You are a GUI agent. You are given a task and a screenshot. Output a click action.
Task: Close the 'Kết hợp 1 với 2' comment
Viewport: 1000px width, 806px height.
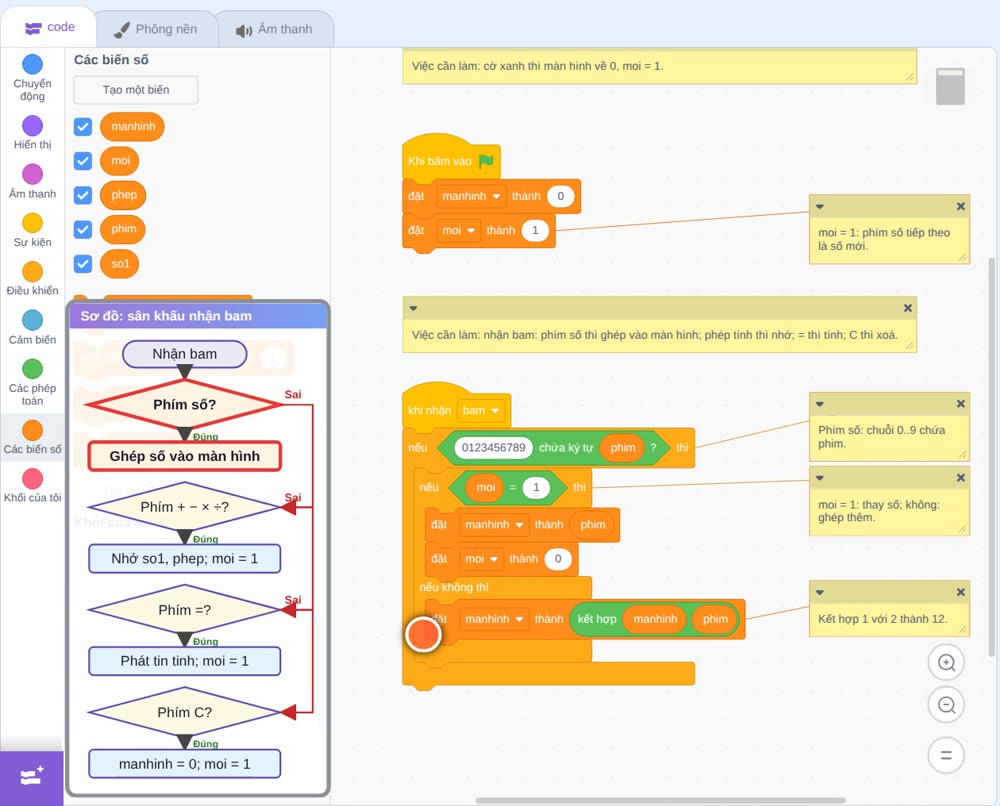click(x=960, y=592)
